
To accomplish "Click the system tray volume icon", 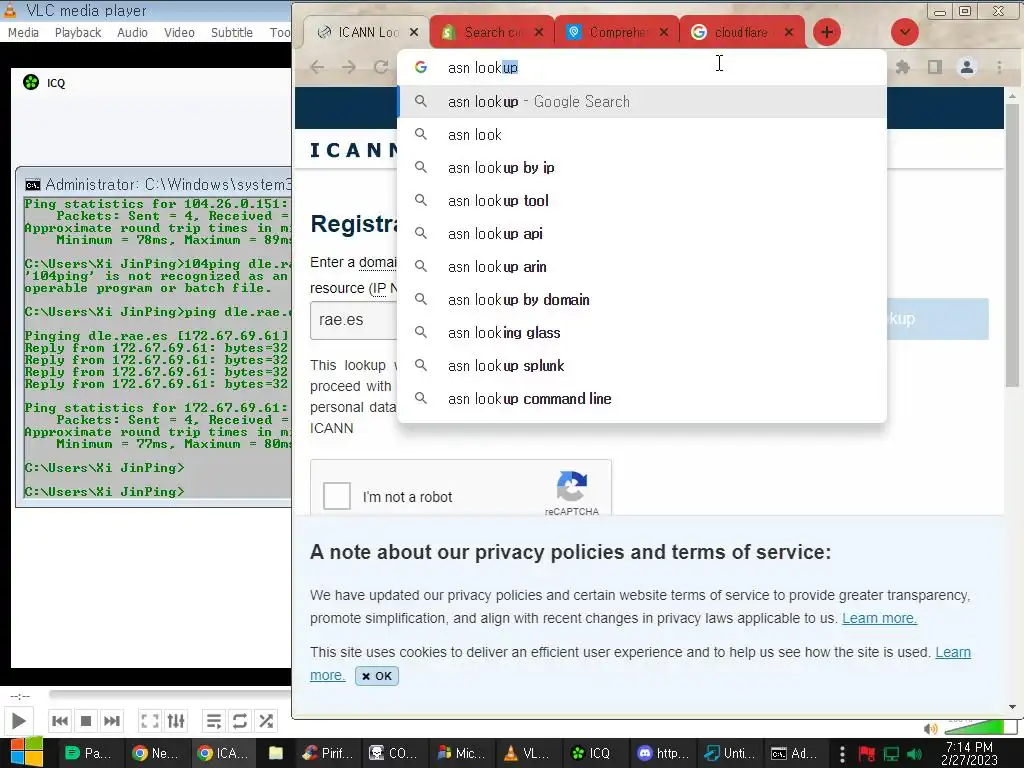I will click(x=914, y=754).
